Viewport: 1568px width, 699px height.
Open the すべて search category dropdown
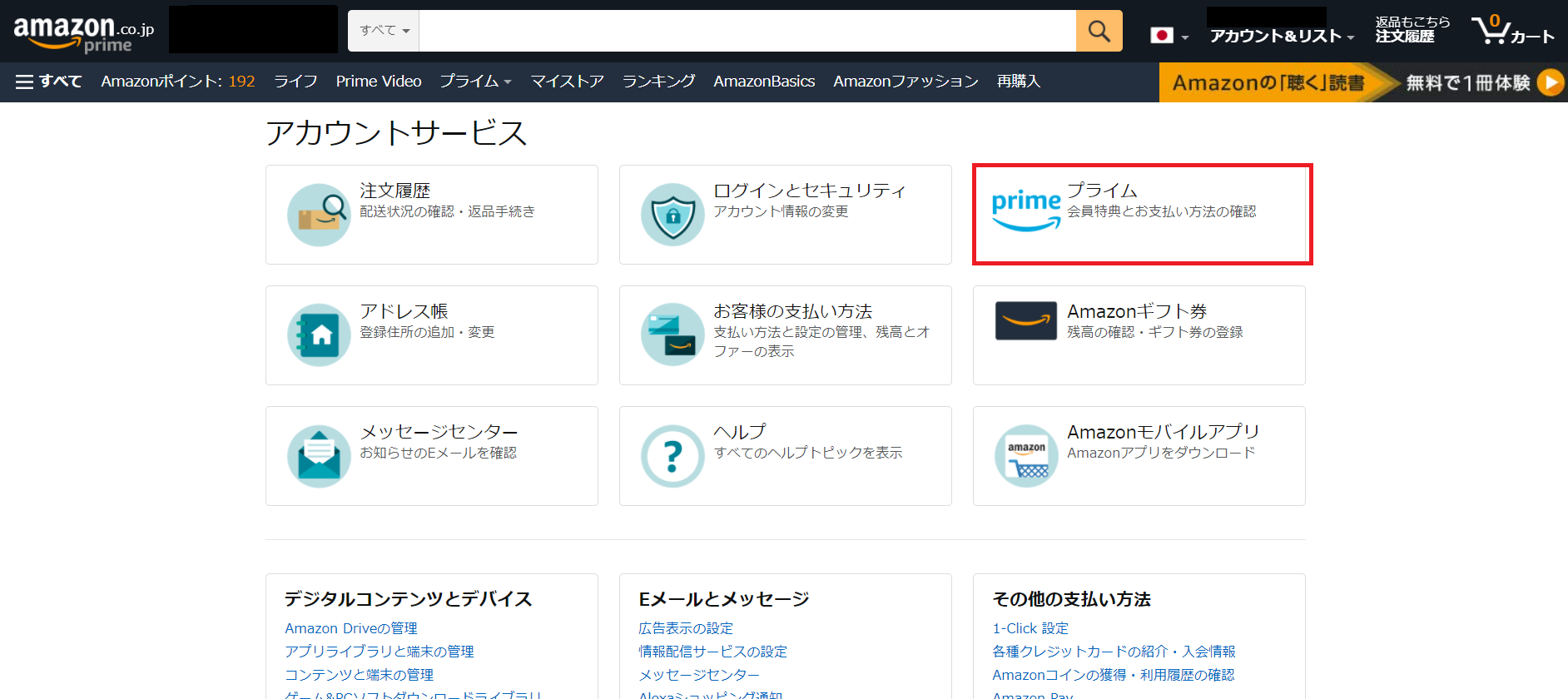pos(384,31)
